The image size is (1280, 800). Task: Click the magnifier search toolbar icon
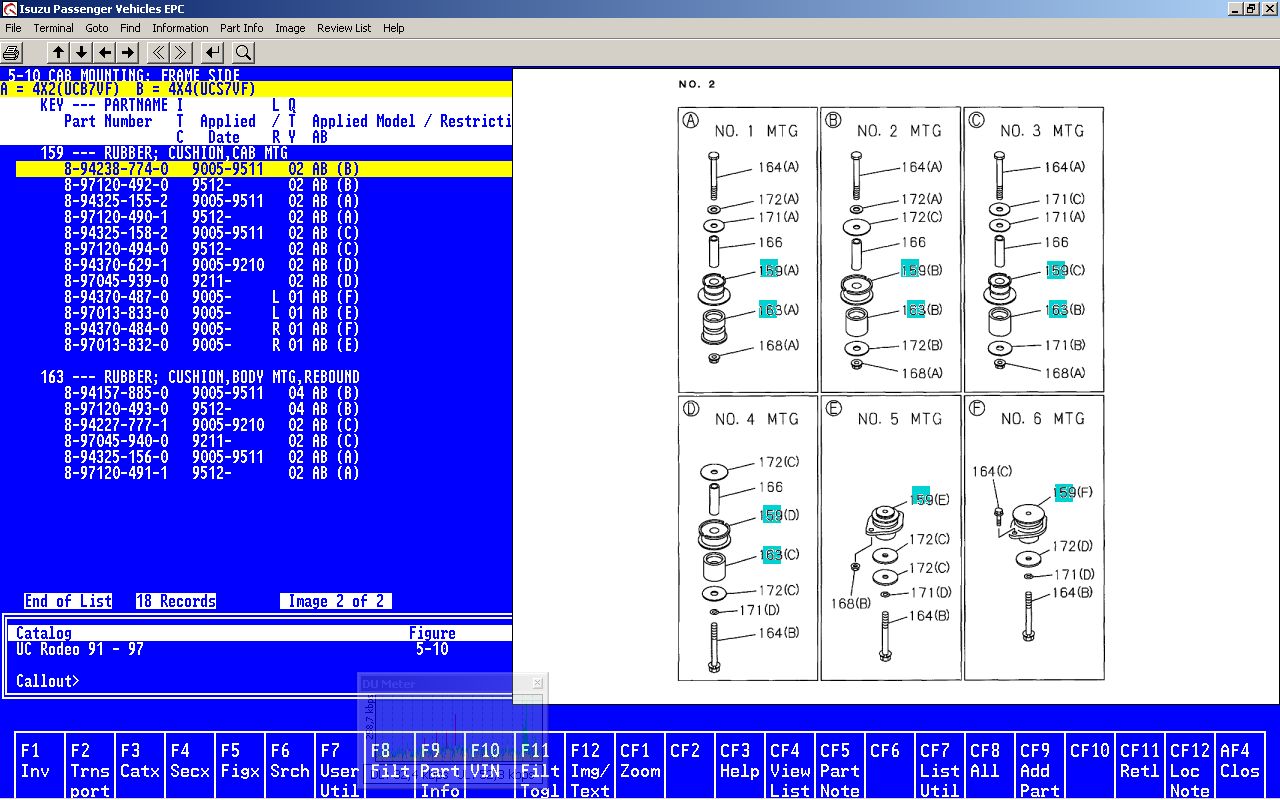click(x=243, y=52)
